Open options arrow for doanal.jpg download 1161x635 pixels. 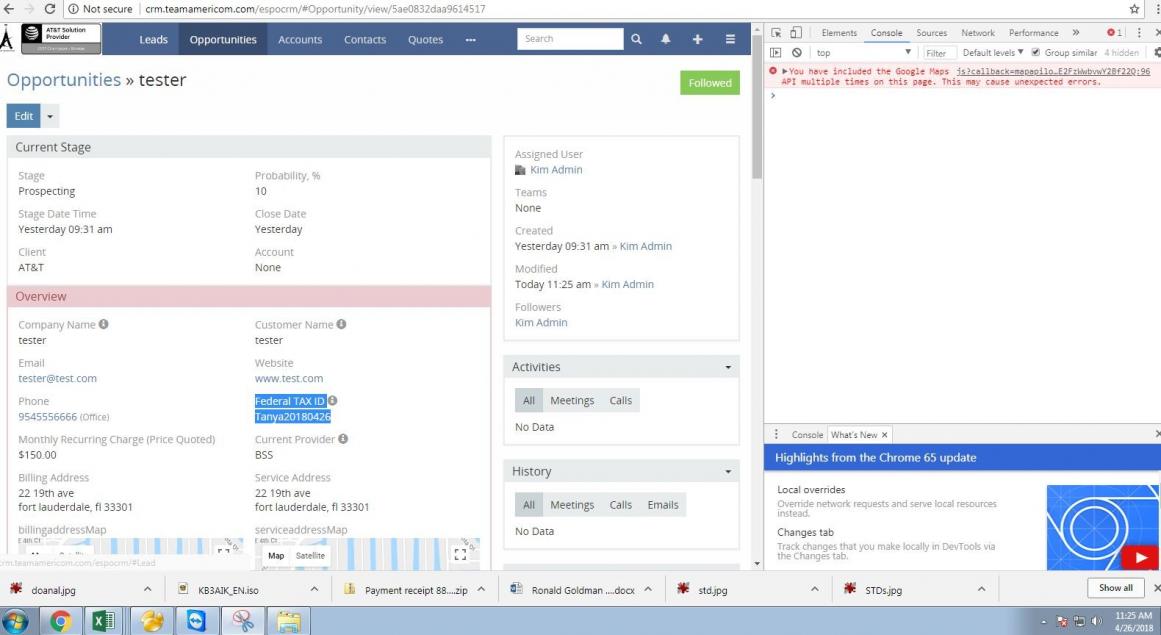point(147,589)
